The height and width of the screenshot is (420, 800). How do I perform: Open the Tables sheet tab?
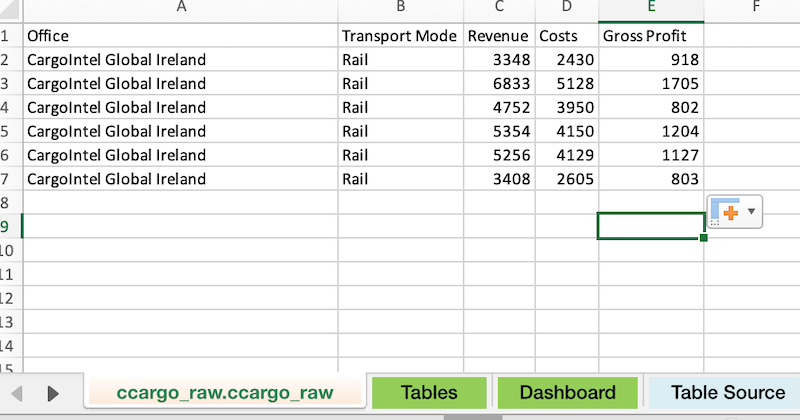(x=429, y=393)
